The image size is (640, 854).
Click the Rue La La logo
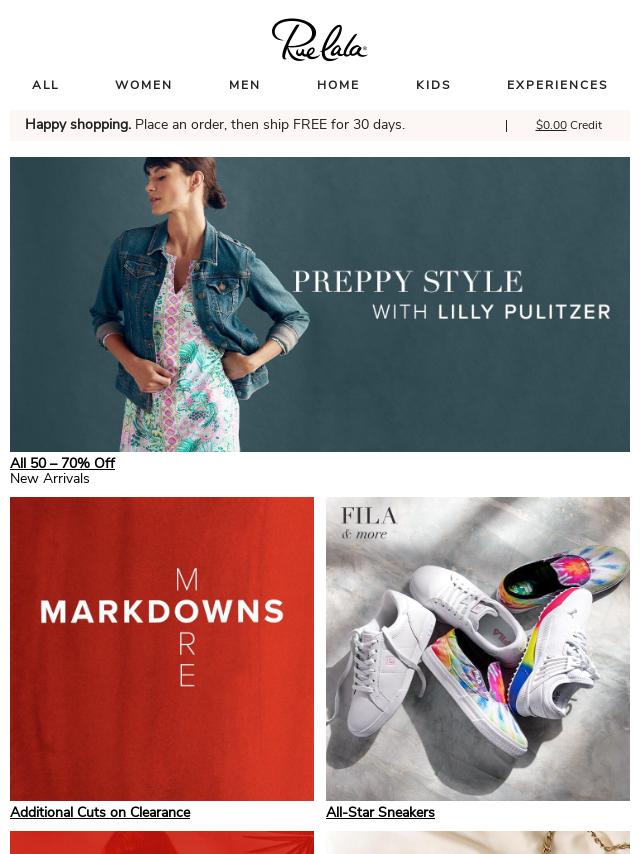[x=319, y=40]
